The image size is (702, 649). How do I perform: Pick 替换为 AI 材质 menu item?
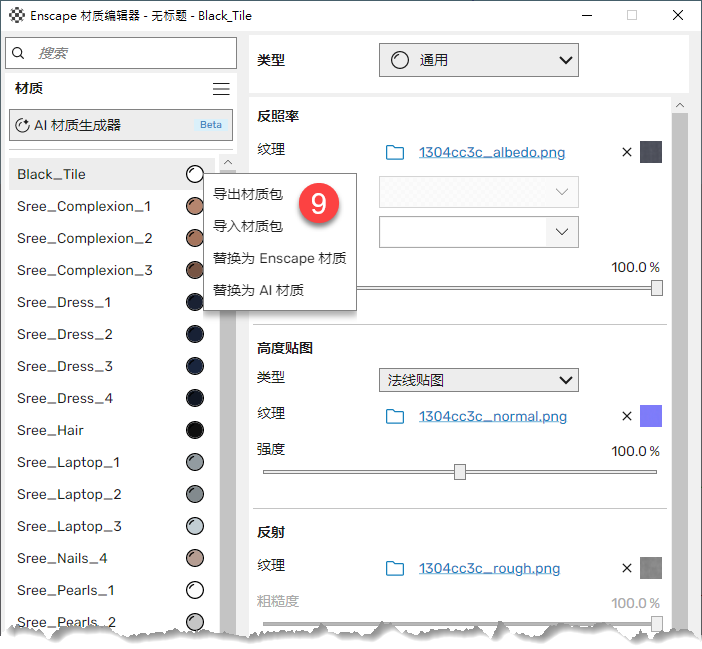tap(258, 291)
